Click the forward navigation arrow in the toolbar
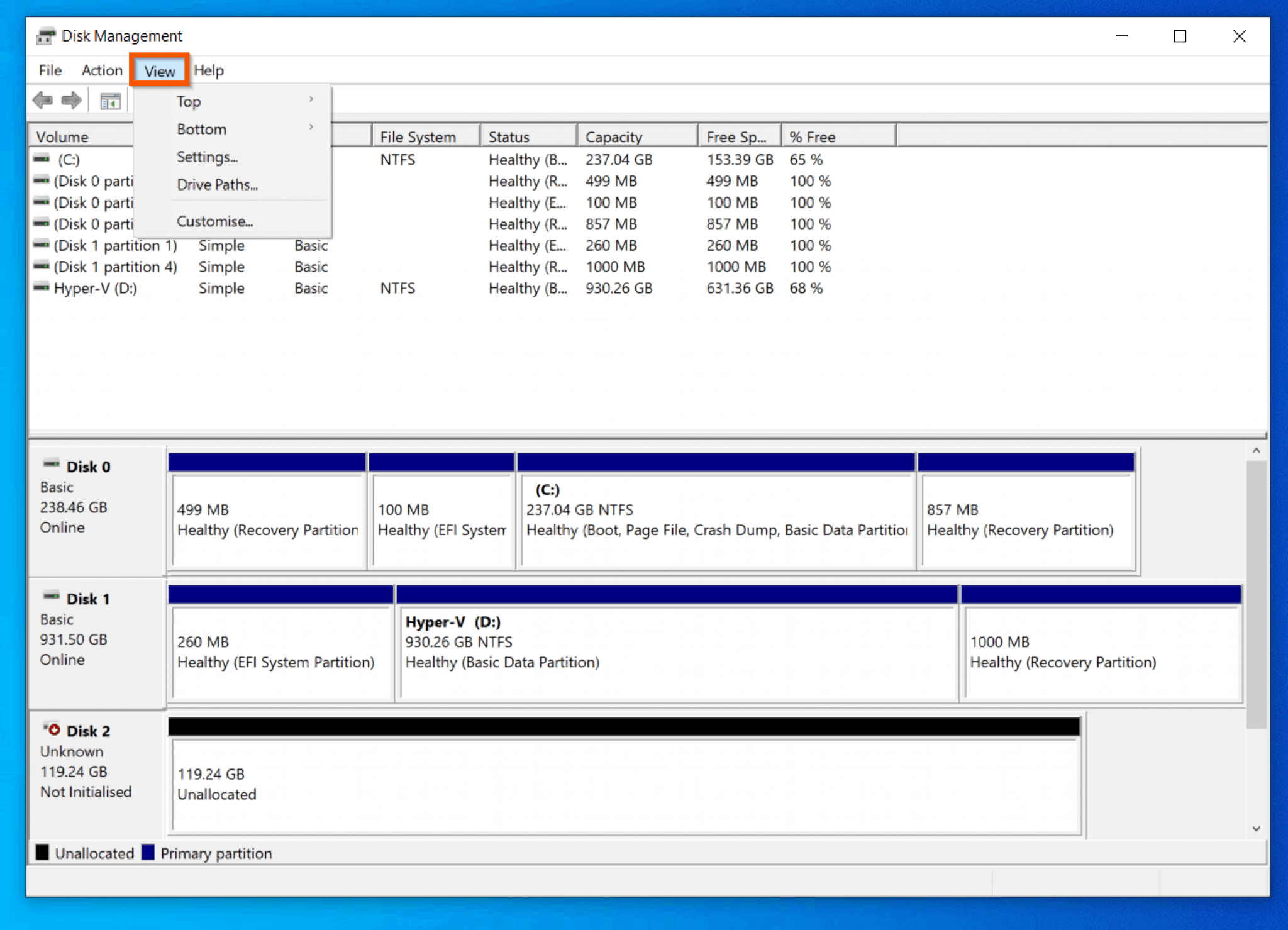This screenshot has width=1288, height=930. point(71,100)
